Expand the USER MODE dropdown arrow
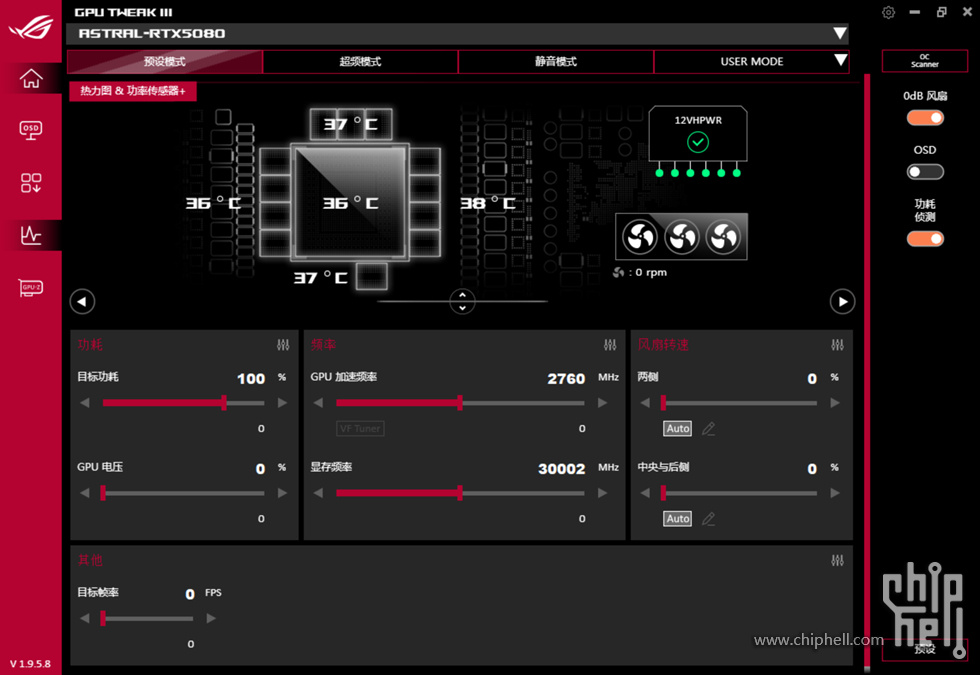Image resolution: width=980 pixels, height=675 pixels. [841, 61]
